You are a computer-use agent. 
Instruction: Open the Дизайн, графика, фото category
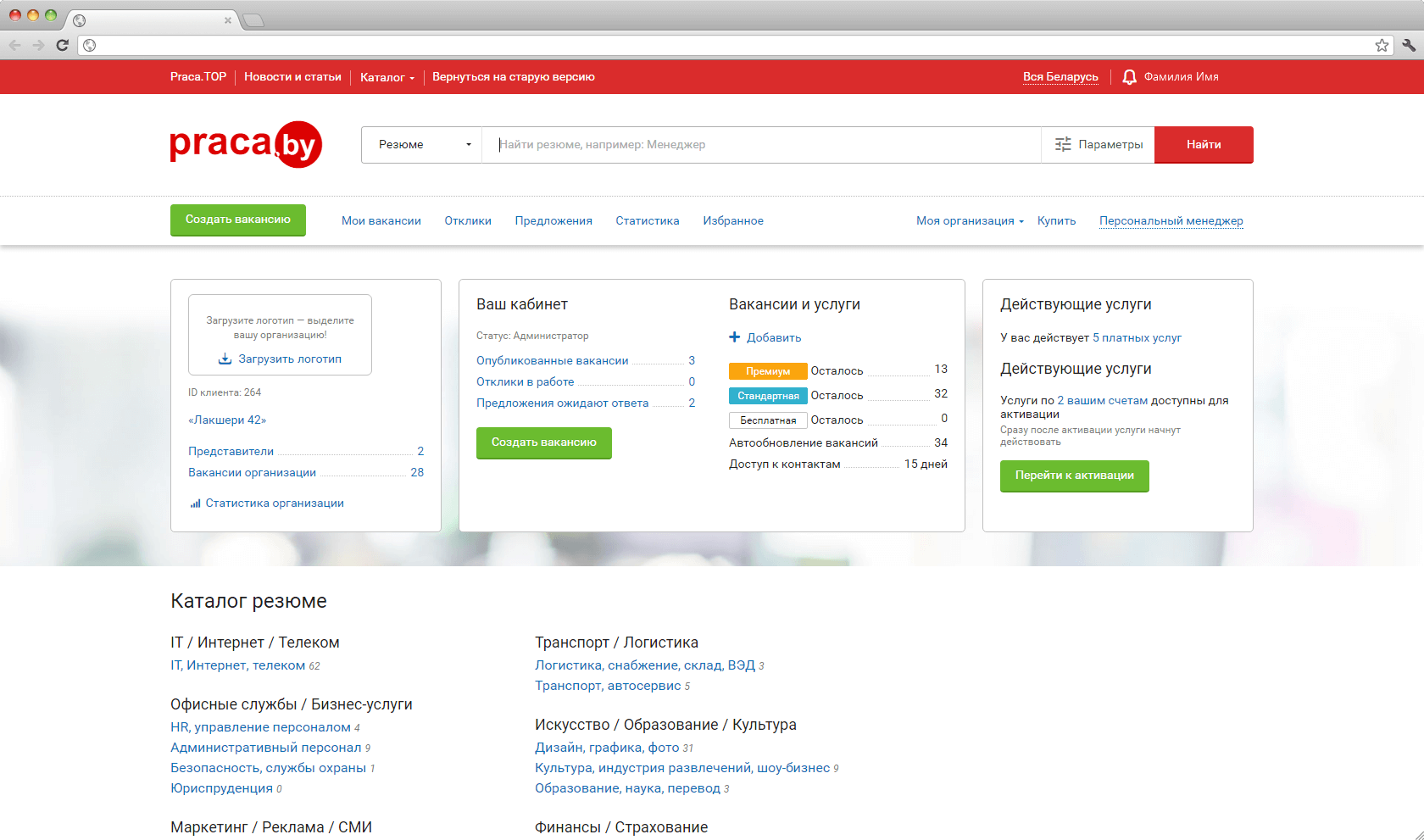[607, 748]
